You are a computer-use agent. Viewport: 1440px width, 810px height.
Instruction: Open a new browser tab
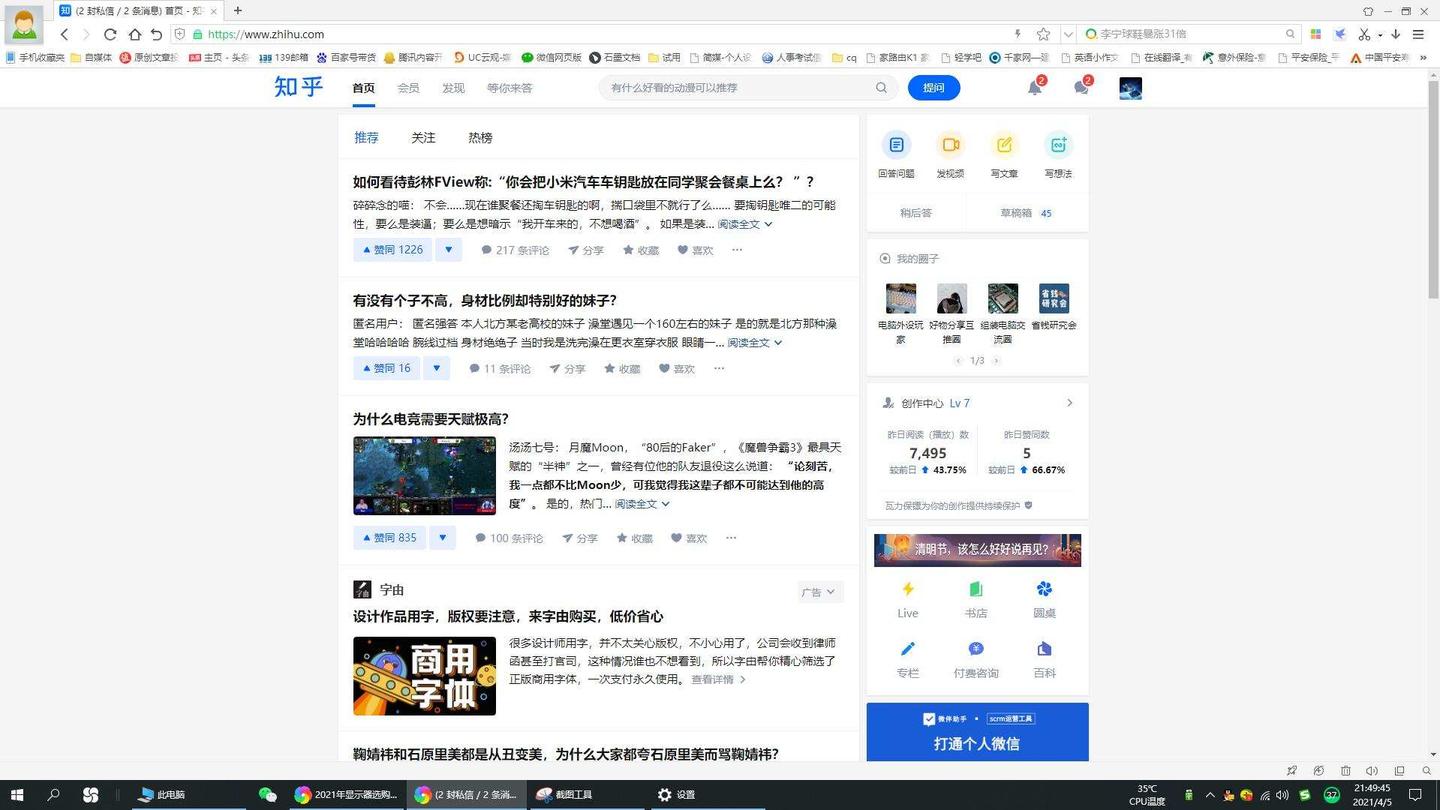237,11
